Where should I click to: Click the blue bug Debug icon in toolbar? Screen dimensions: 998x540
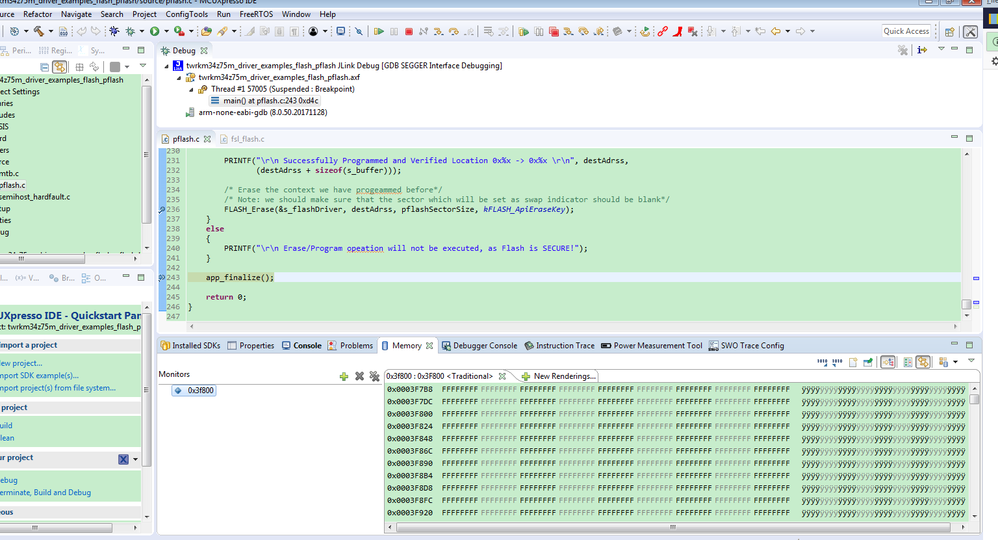pos(115,31)
